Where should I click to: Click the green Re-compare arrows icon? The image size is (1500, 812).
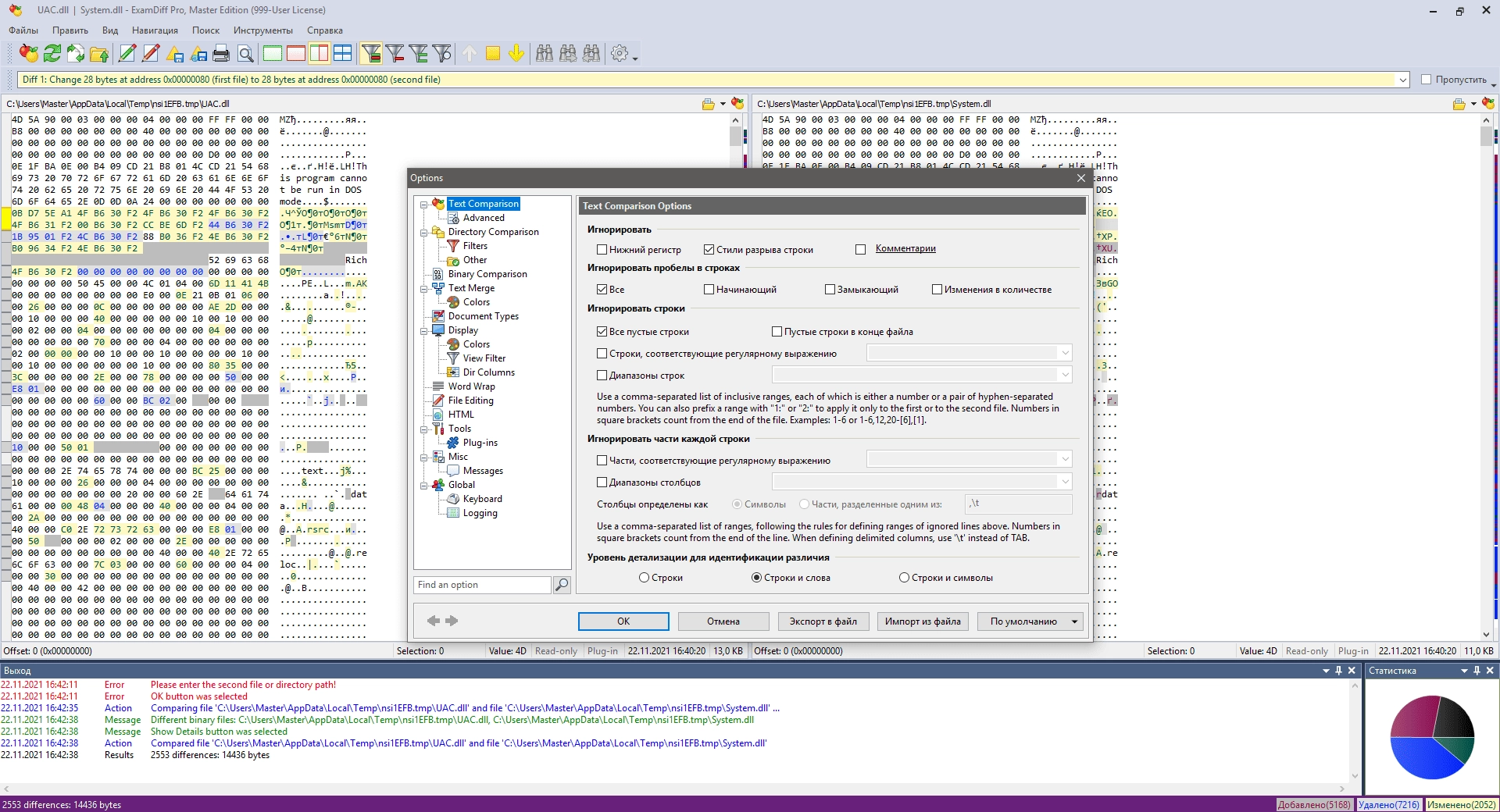click(52, 53)
